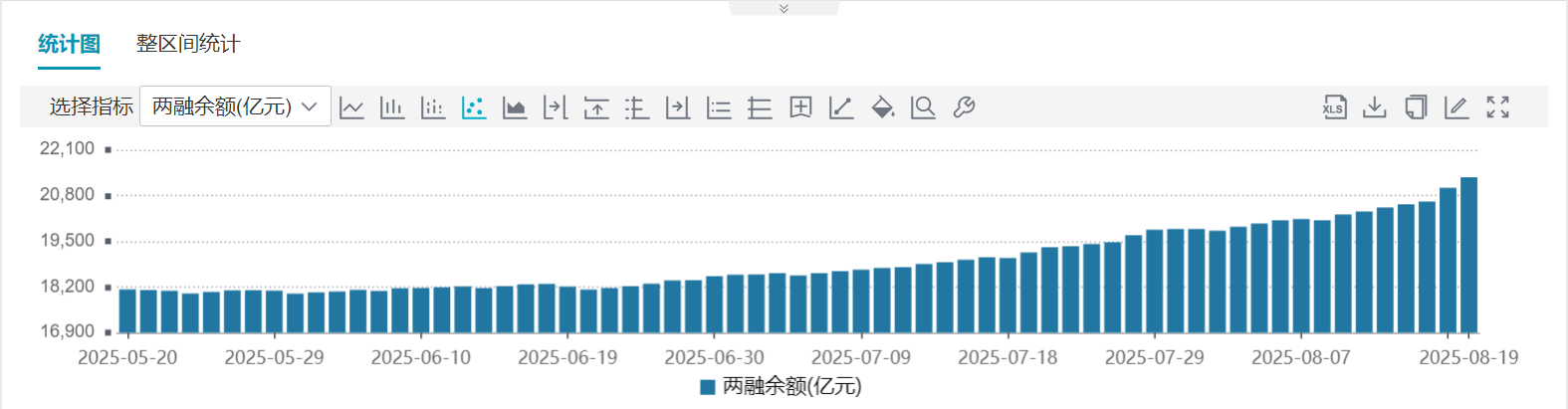Select the dashed bar chart icon

pyautogui.click(x=433, y=107)
